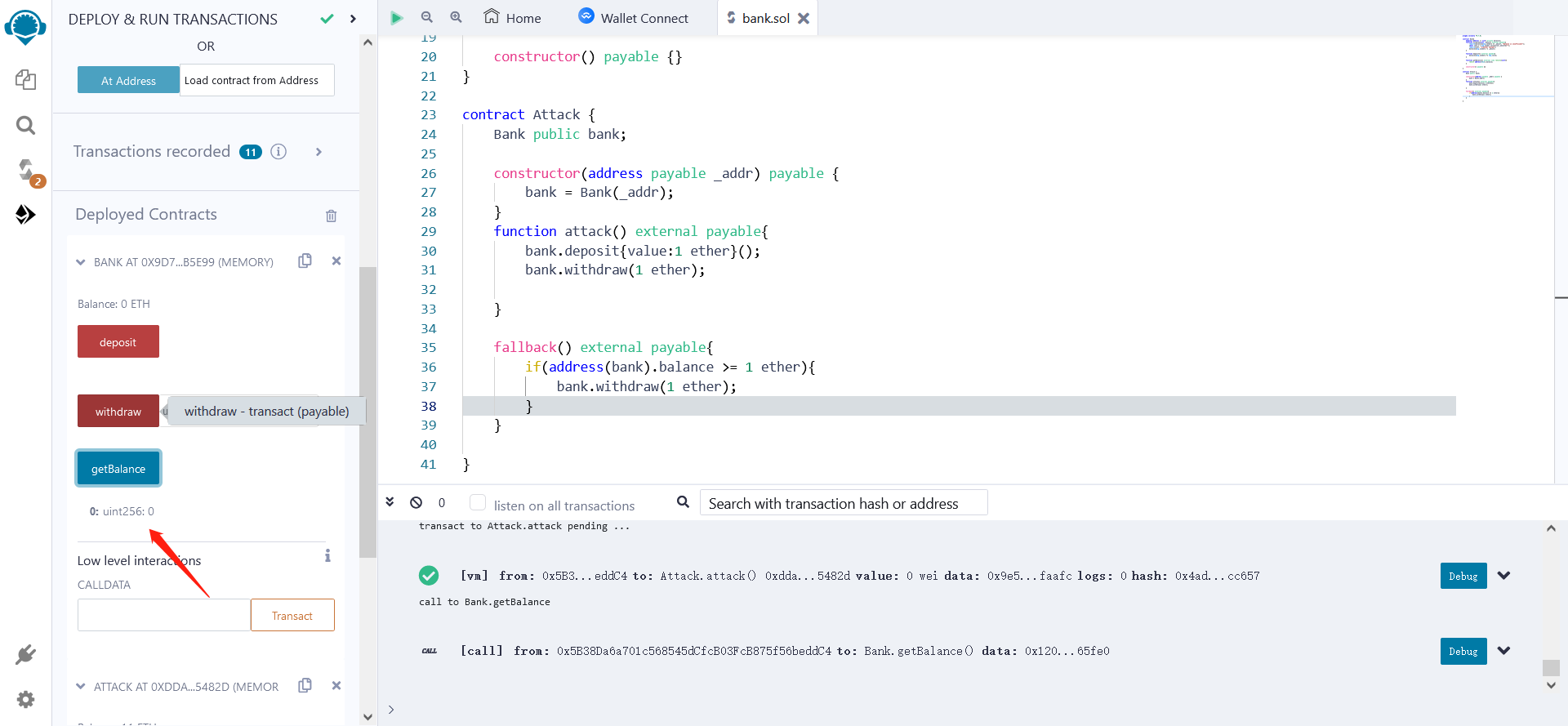The image size is (1568, 726).
Task: Open the File explorer sidebar icon
Action: [x=25, y=79]
